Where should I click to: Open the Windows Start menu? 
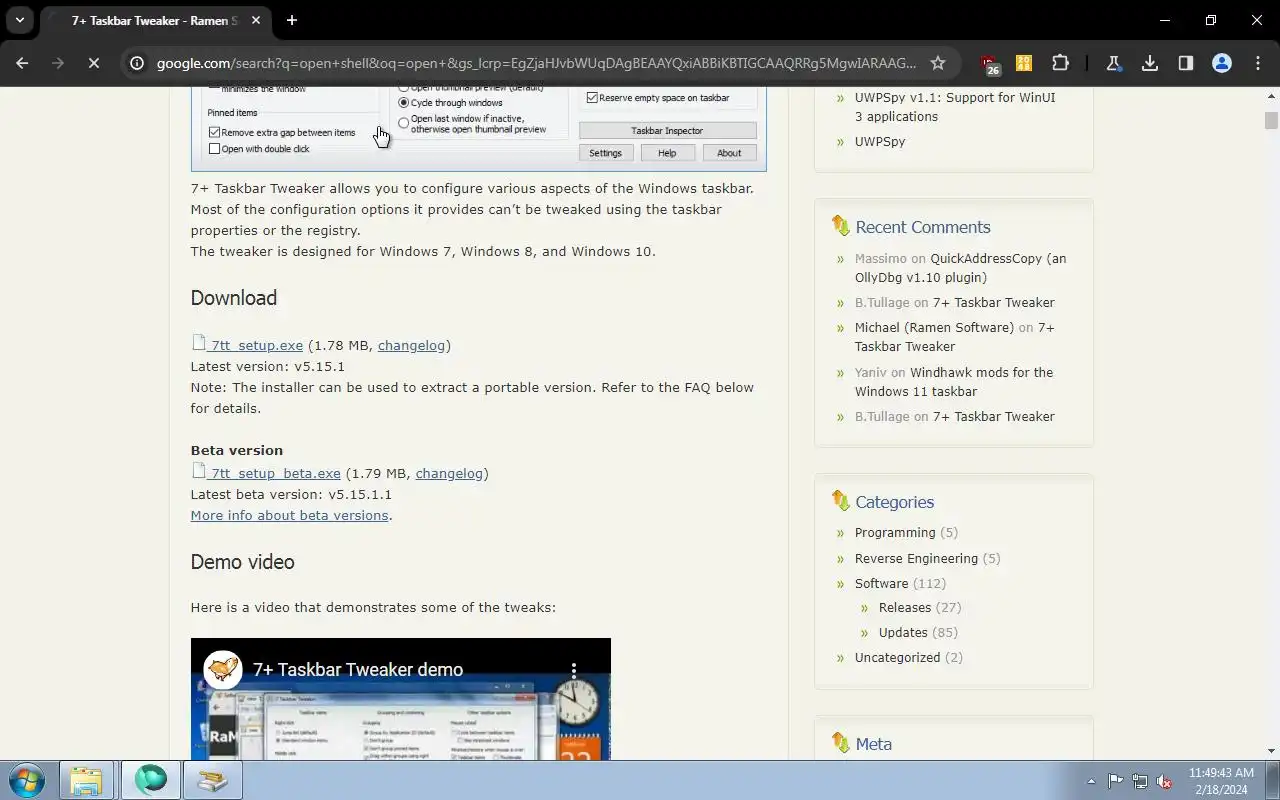[25, 780]
